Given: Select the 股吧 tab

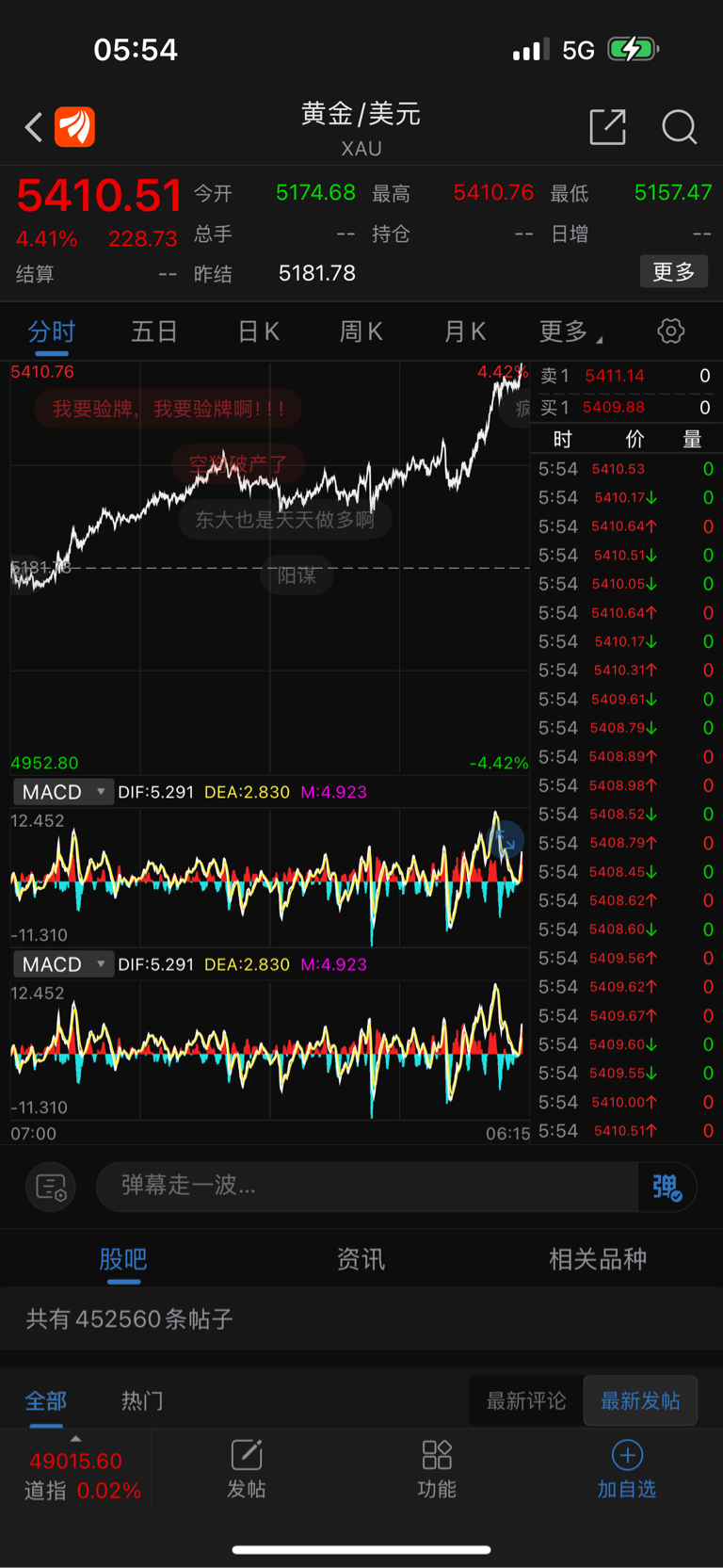Looking at the screenshot, I should coord(123,1259).
